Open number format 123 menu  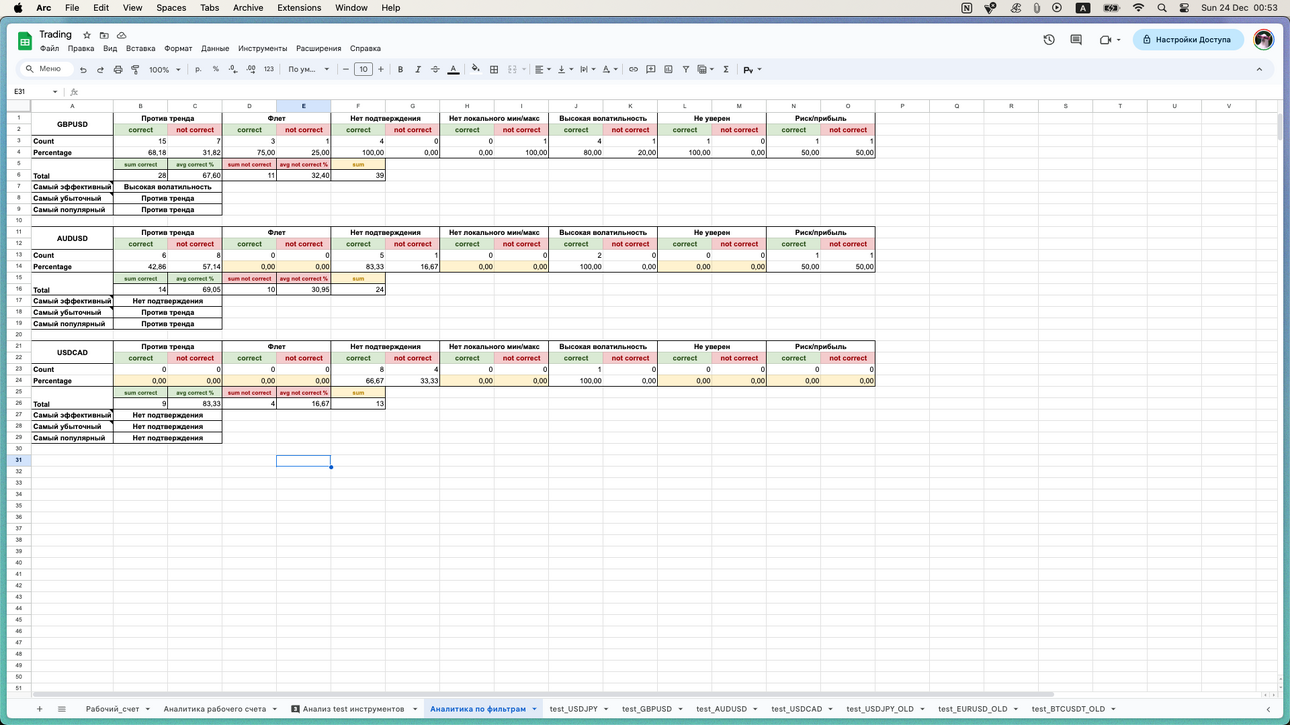click(268, 69)
